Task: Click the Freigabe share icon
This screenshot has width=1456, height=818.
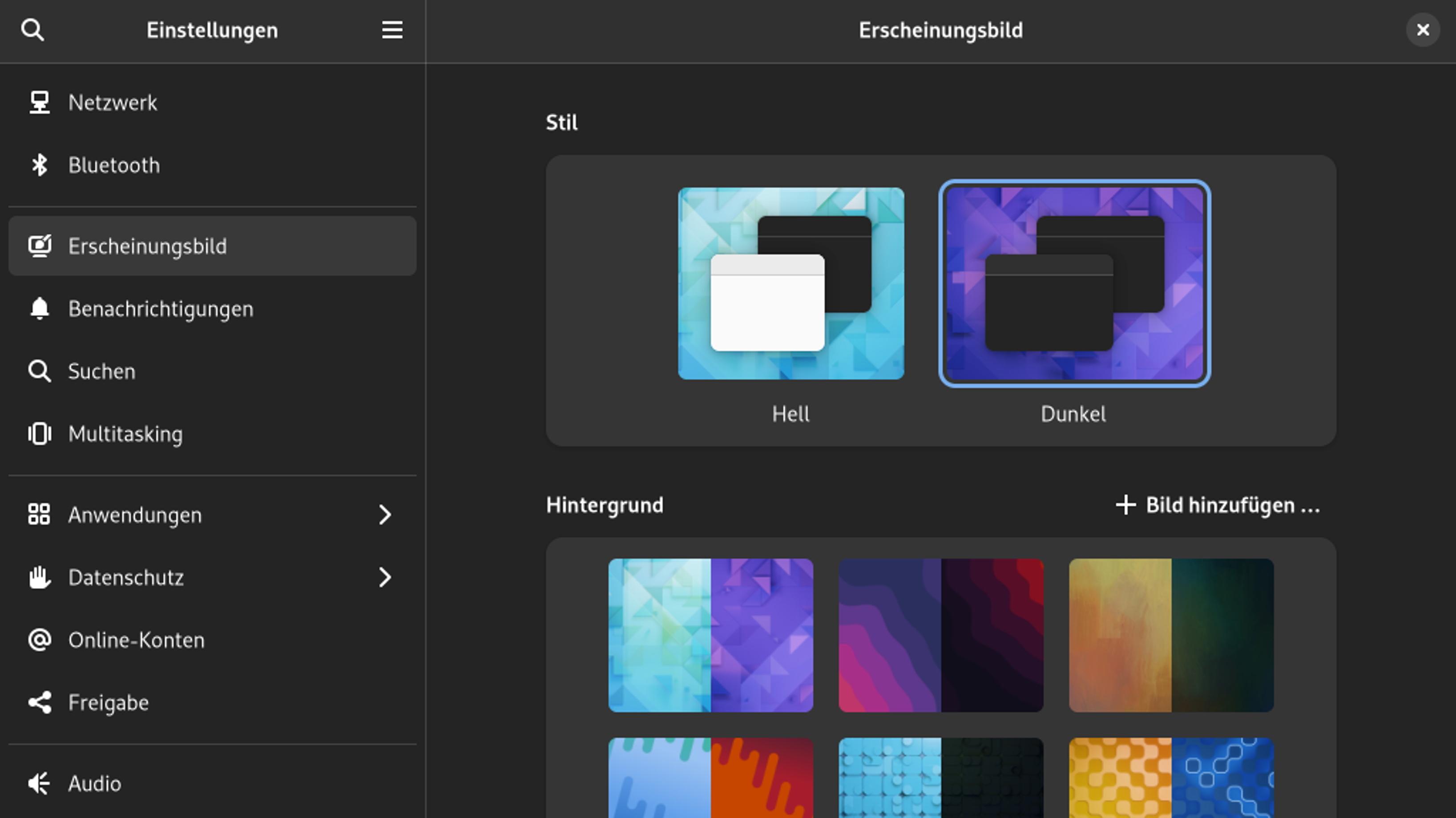Action: click(40, 703)
